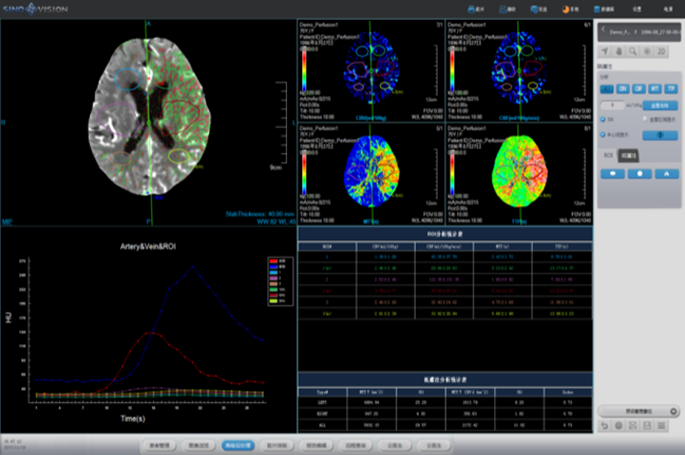
Task: Select the hand pan tool
Action: point(620,50)
